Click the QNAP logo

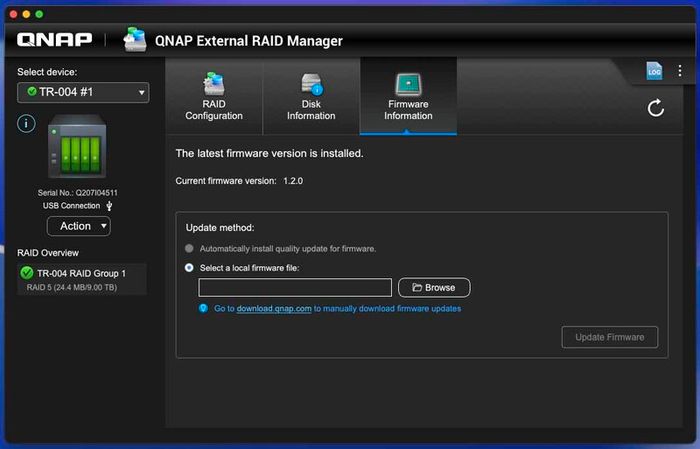click(54, 40)
